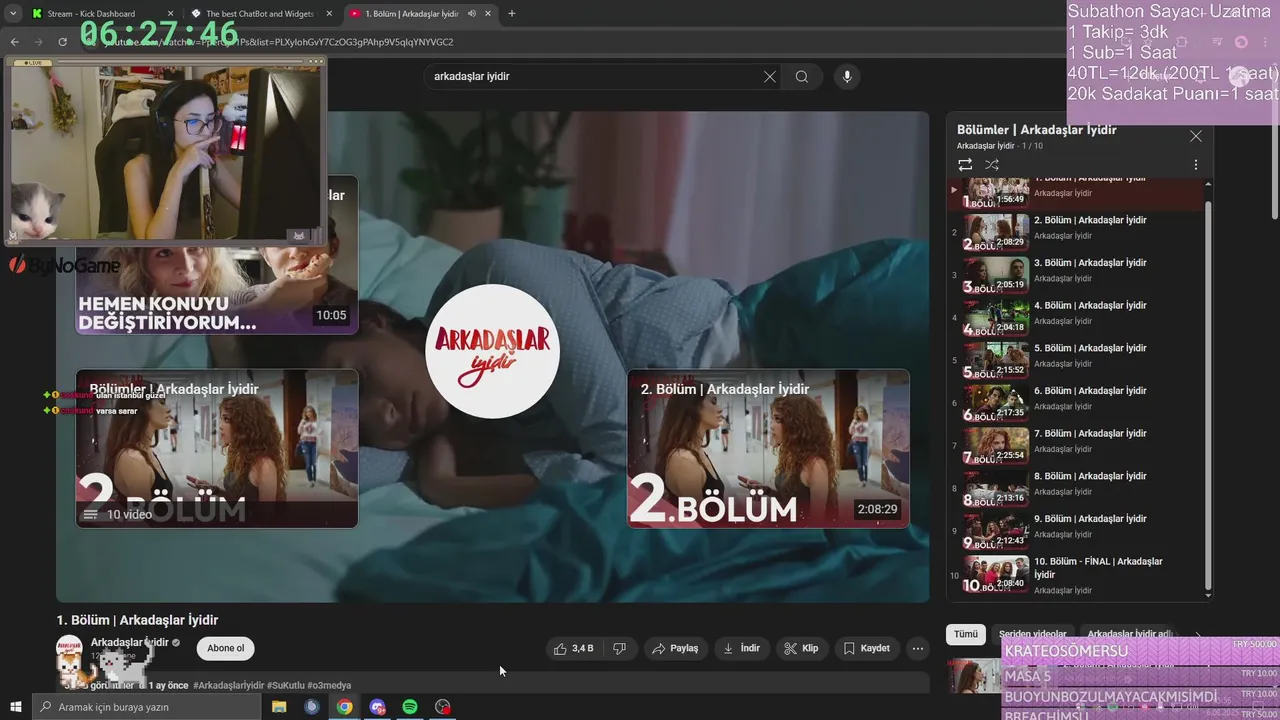Open the browser tab search dropdown arrow

tap(13, 13)
